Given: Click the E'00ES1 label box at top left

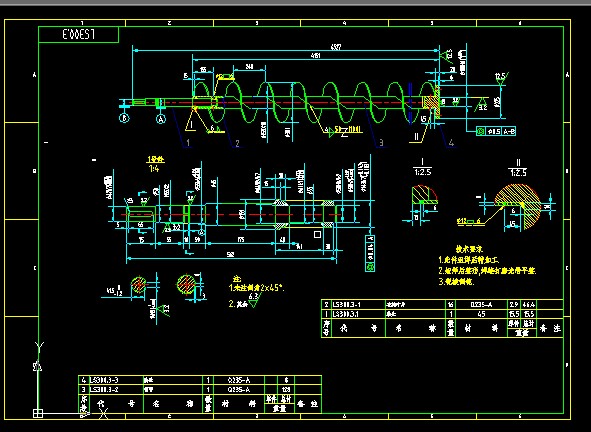Looking at the screenshot, I should coord(78,34).
